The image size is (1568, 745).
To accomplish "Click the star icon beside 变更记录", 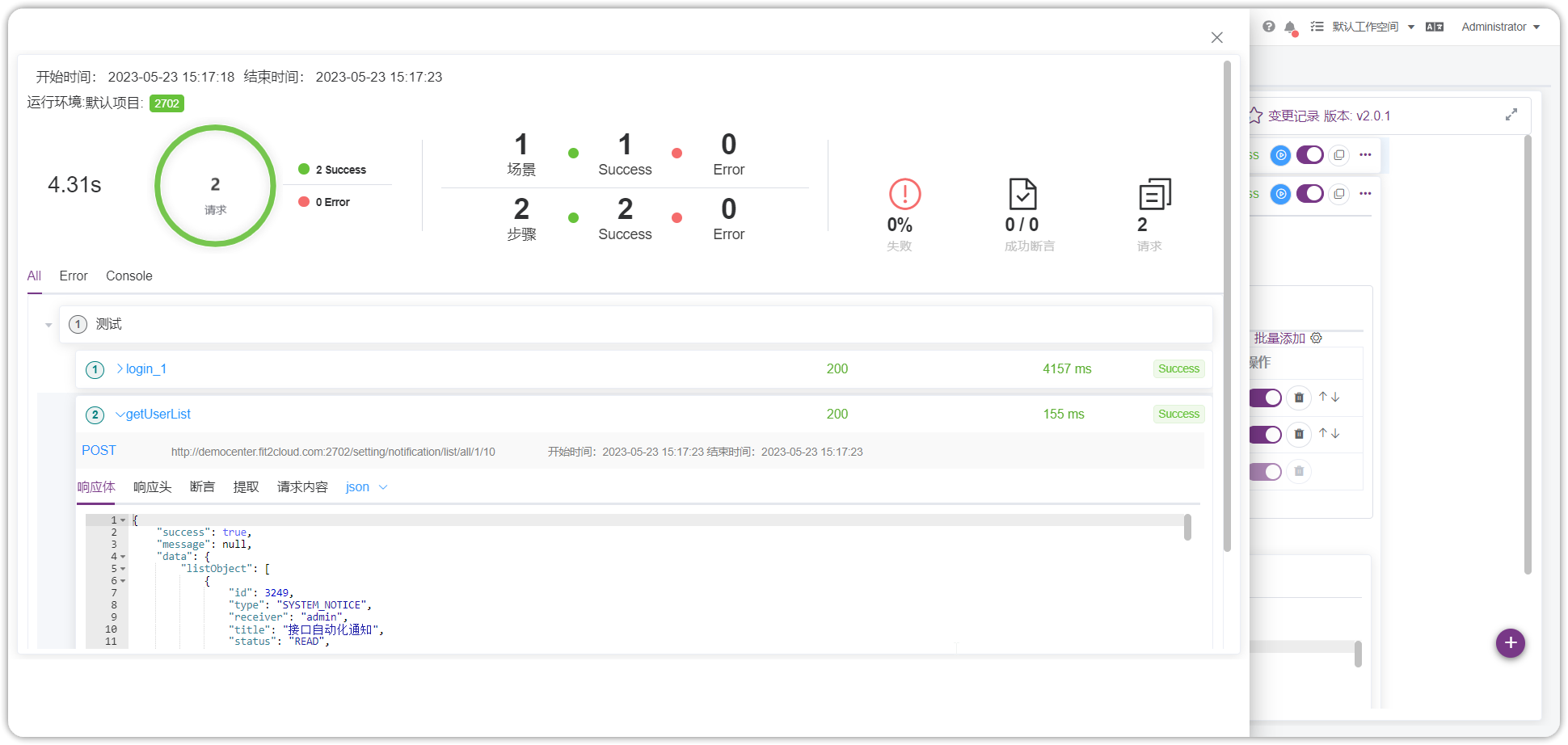I will point(1255,116).
